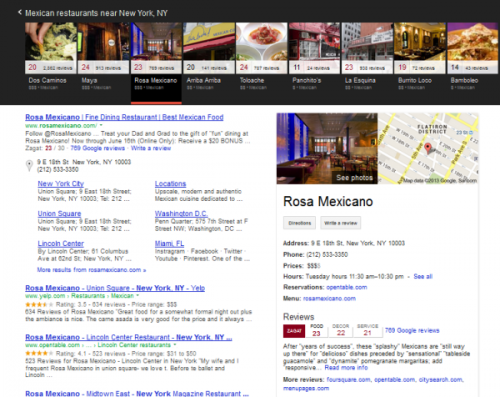Click the map pin icon beside address

tap(29, 165)
